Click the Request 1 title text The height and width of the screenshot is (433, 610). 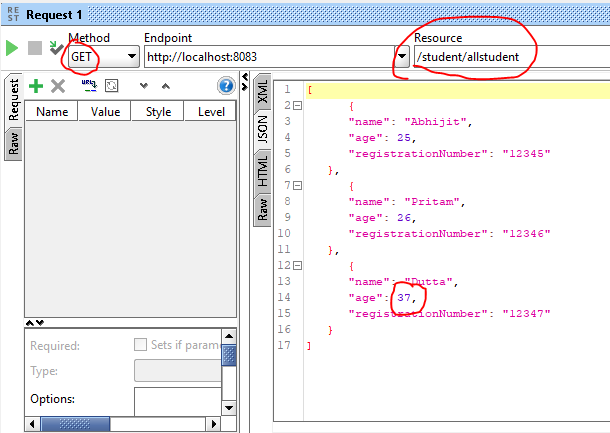pos(54,15)
